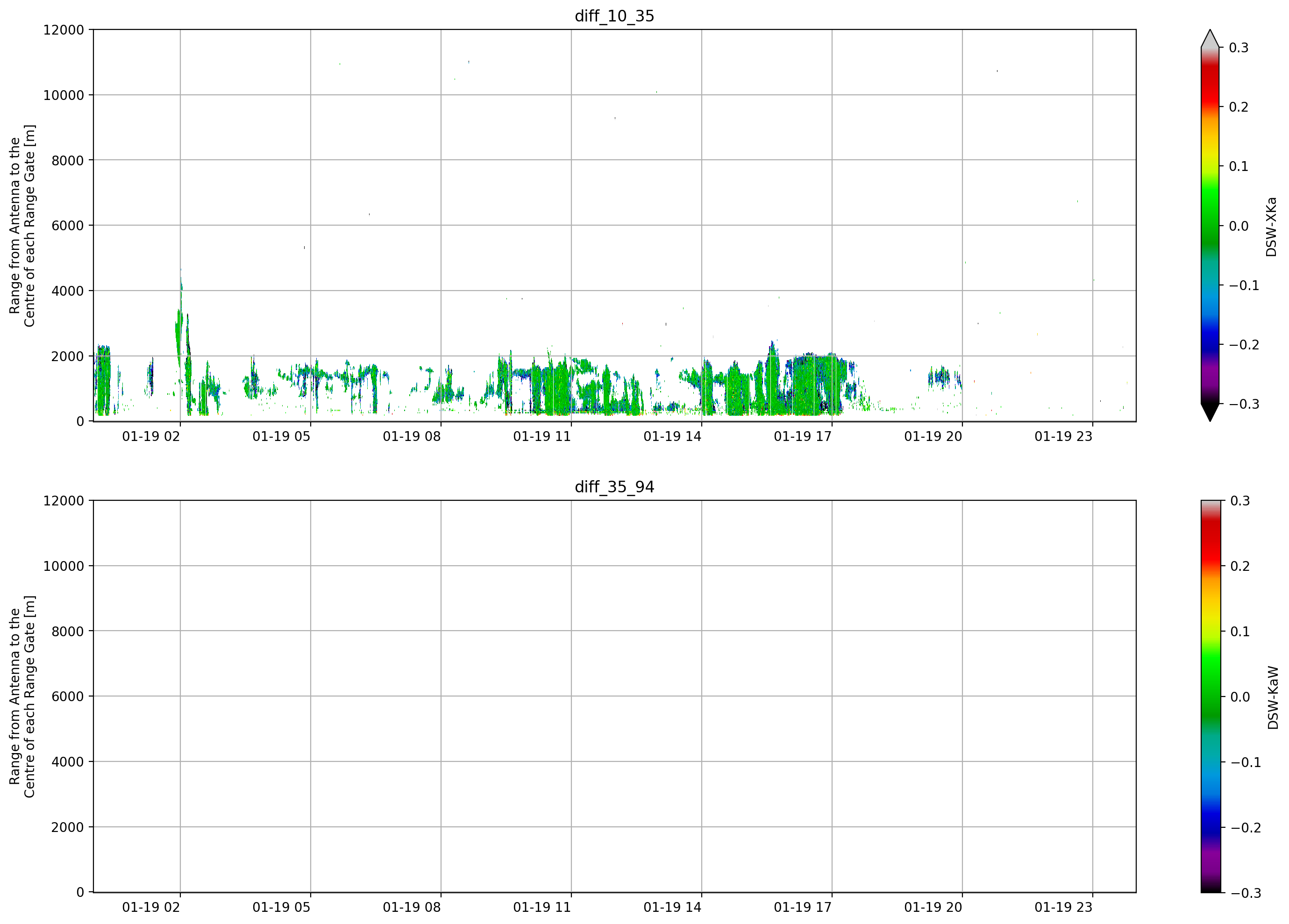Click the DSW-KaW colorbar gradient strip
The width and height of the screenshot is (1289, 924).
[x=1210, y=696]
